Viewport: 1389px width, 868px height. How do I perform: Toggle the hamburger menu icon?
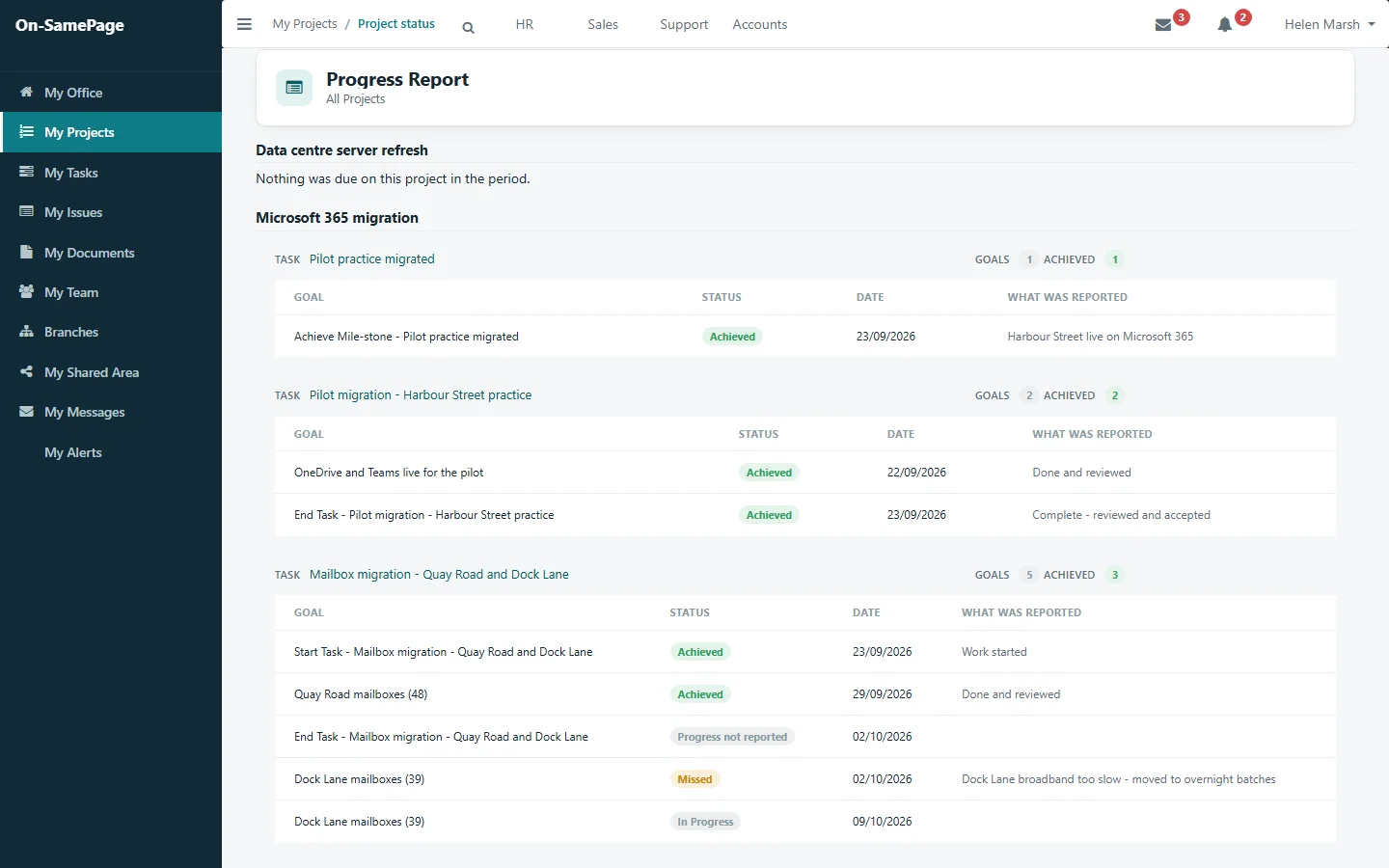244,24
